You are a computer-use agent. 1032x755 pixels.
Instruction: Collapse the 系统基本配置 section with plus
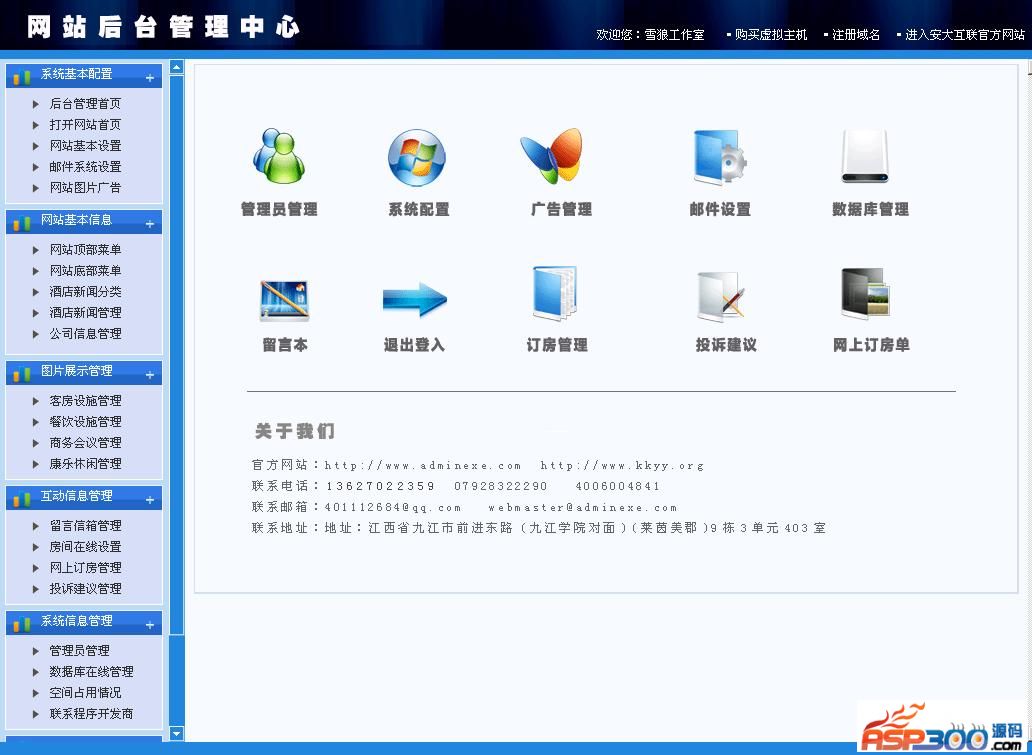click(x=150, y=78)
